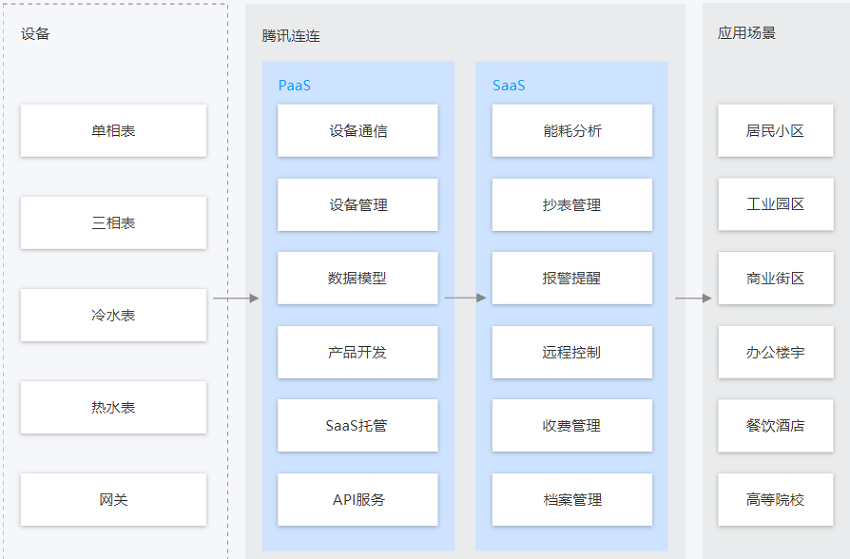The width and height of the screenshot is (850, 559).
Task: Click the 数据模型 box
Action: (358, 278)
